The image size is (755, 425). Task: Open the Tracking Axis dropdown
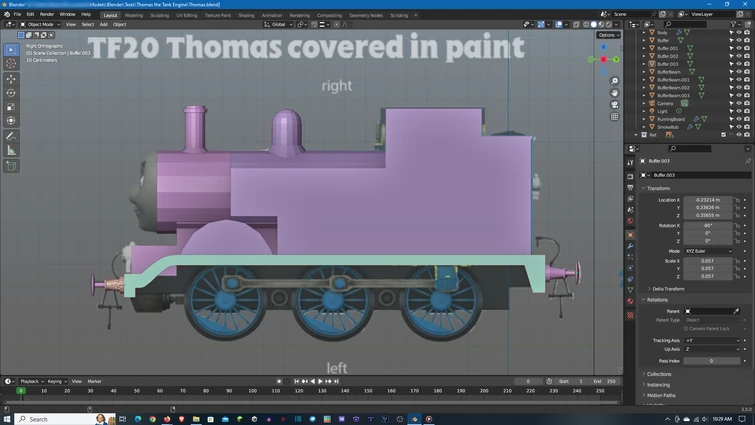click(712, 341)
